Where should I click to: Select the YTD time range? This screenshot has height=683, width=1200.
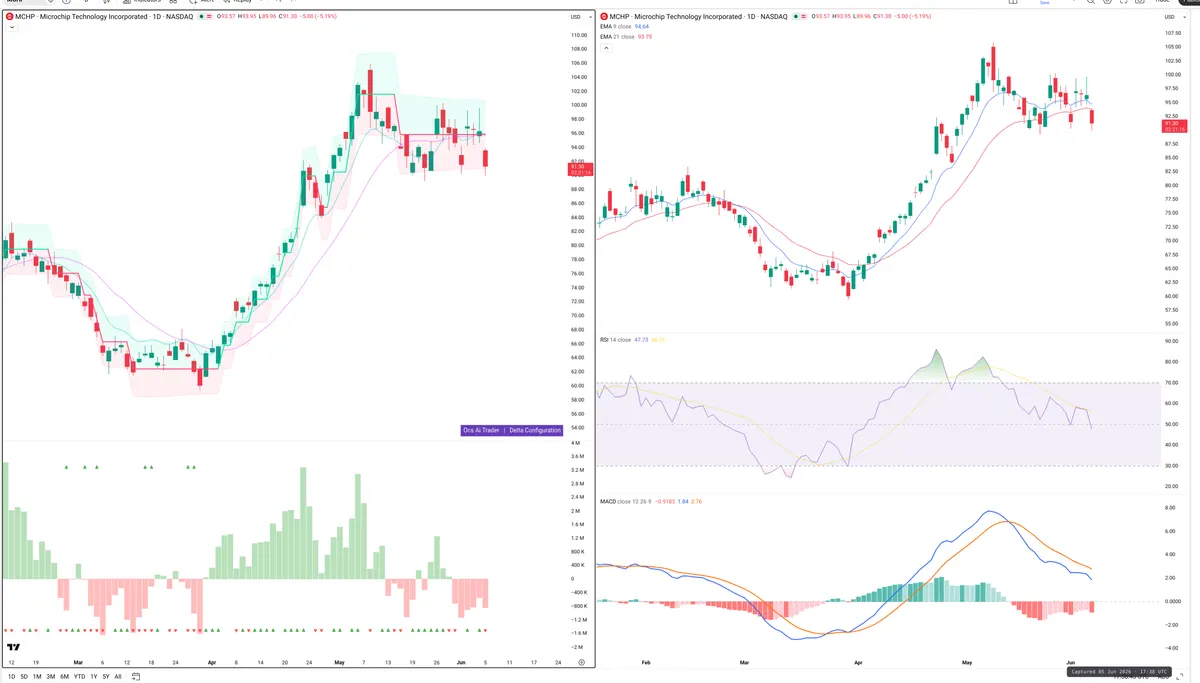pos(79,677)
